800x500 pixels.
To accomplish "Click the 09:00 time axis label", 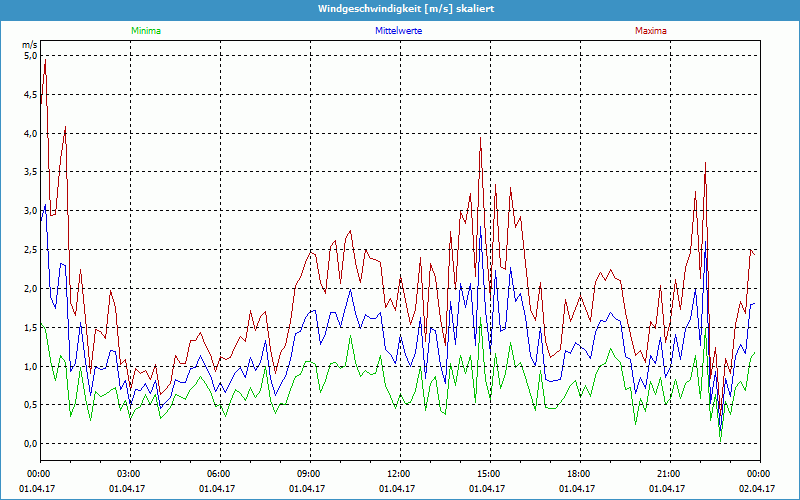I will 309,473.
